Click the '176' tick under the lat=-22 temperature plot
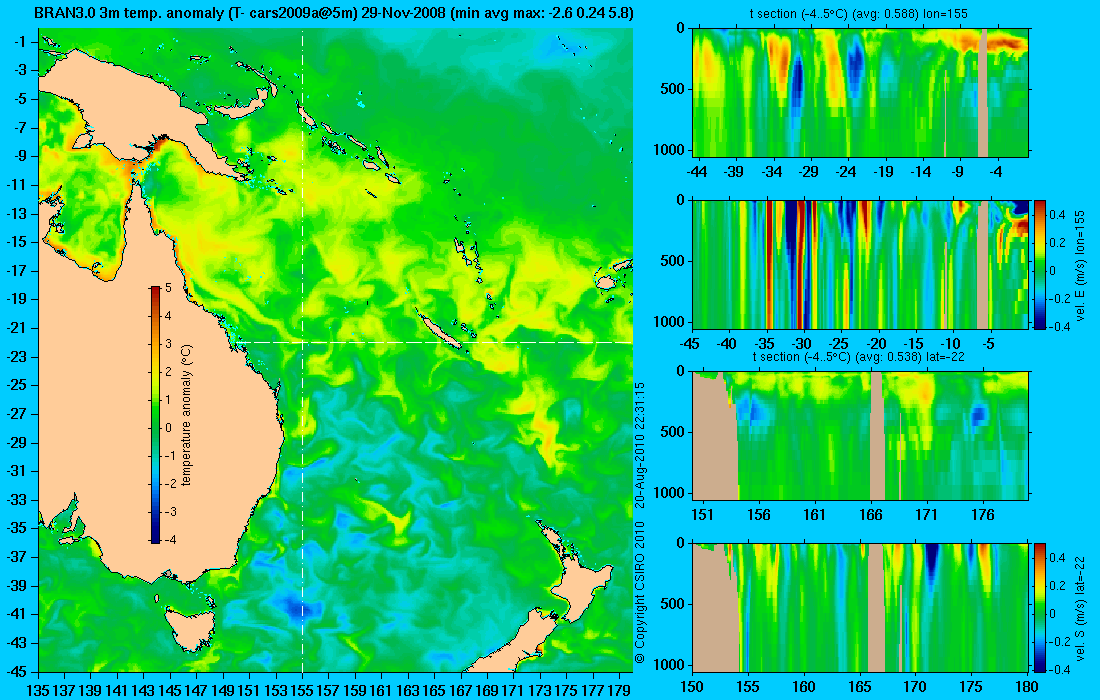The image size is (1100, 700). (x=983, y=515)
